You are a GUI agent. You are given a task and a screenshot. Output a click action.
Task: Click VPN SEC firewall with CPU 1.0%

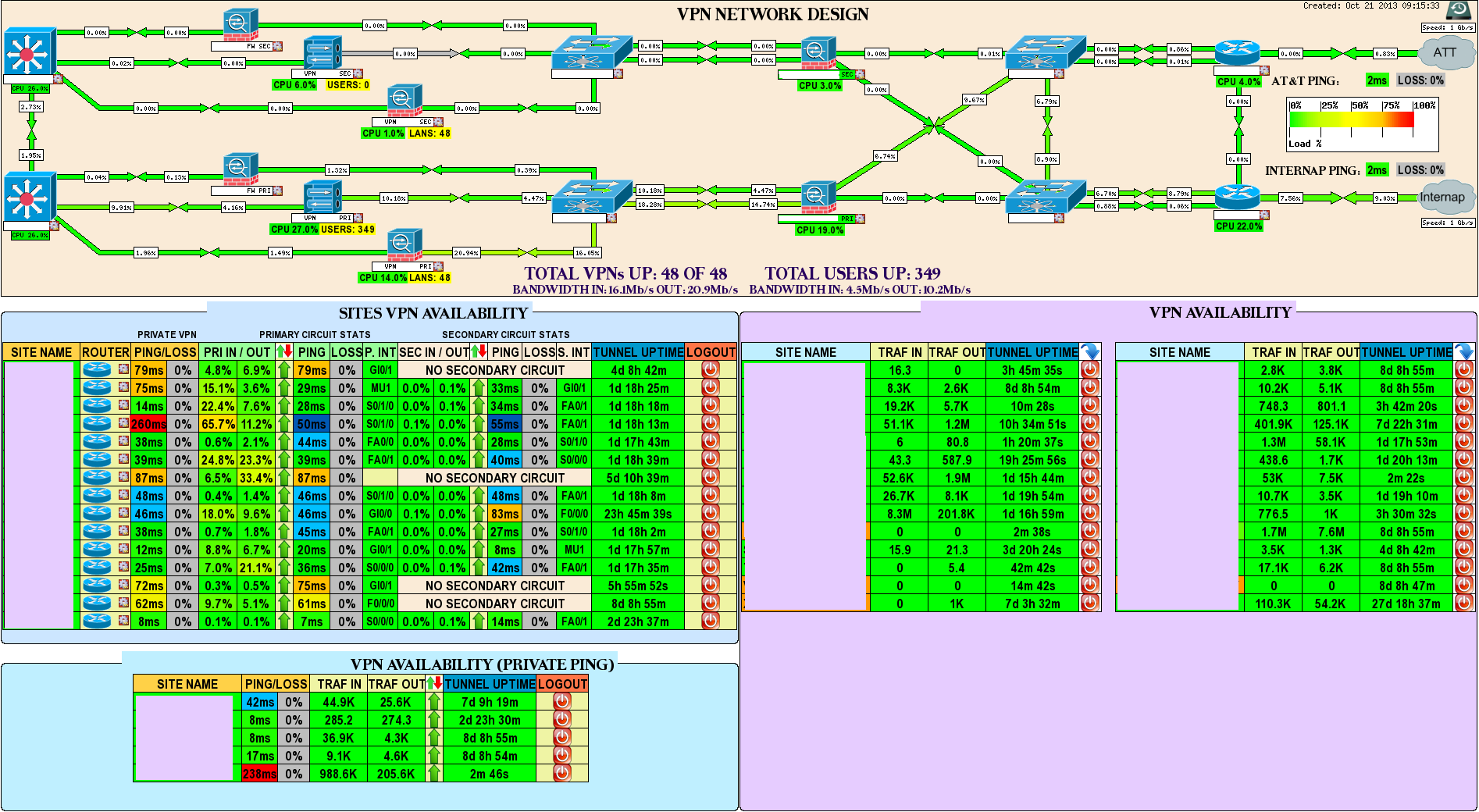(404, 101)
